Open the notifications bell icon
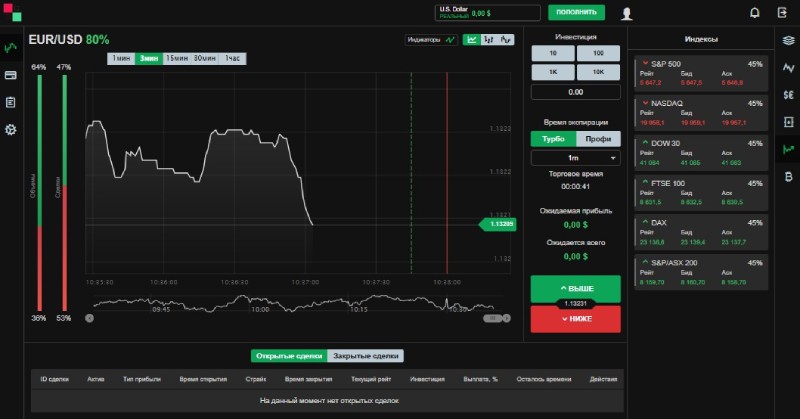This screenshot has width=800, height=419. pyautogui.click(x=755, y=13)
